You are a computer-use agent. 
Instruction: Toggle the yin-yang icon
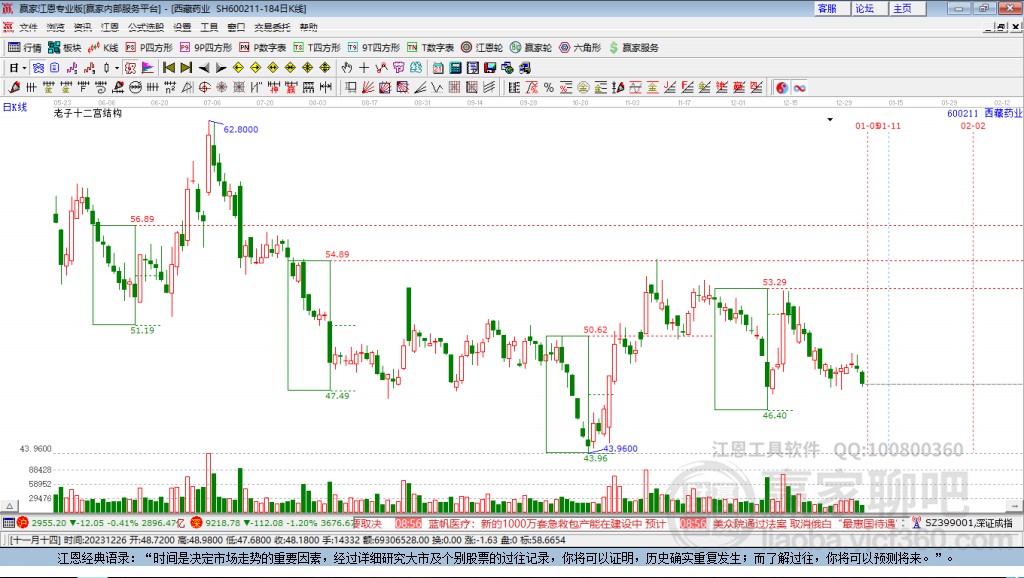pos(782,88)
